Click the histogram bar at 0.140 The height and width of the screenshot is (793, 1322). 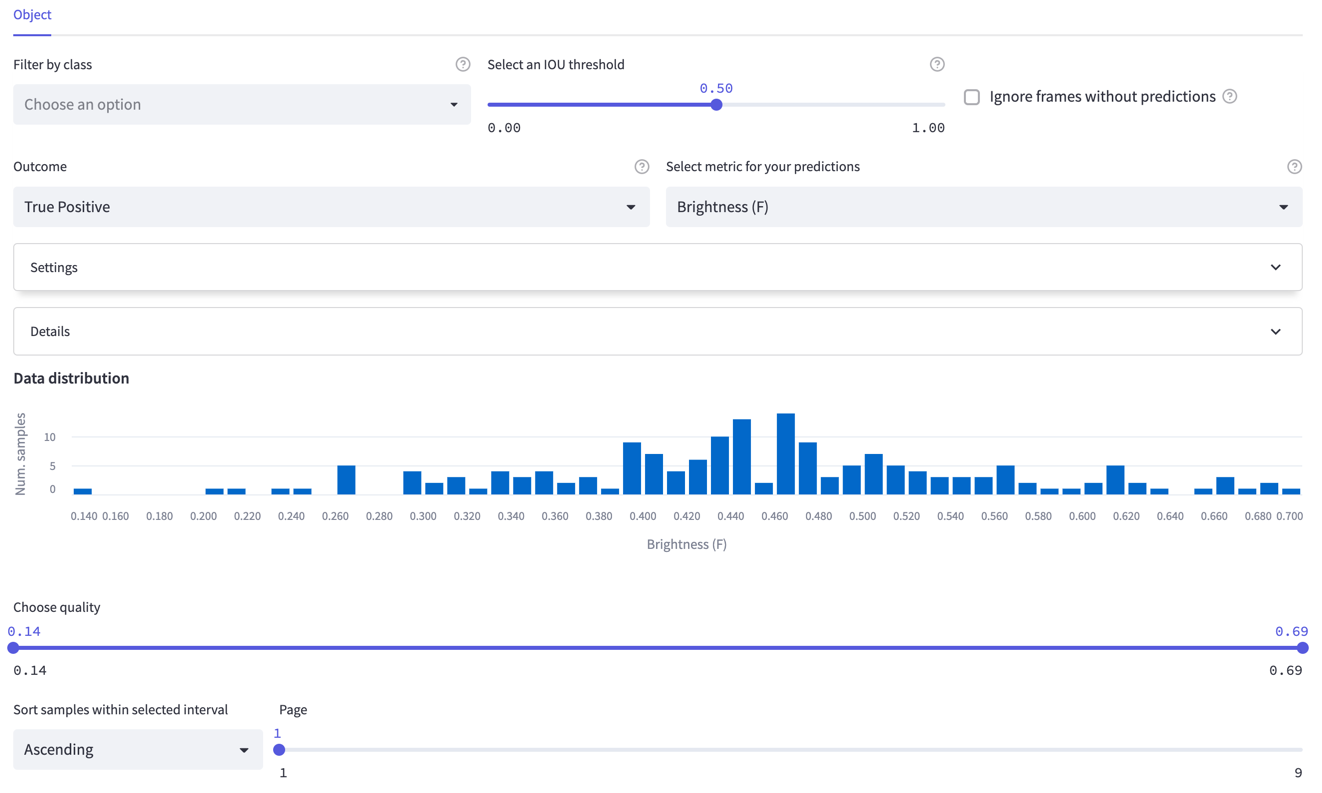point(83,491)
